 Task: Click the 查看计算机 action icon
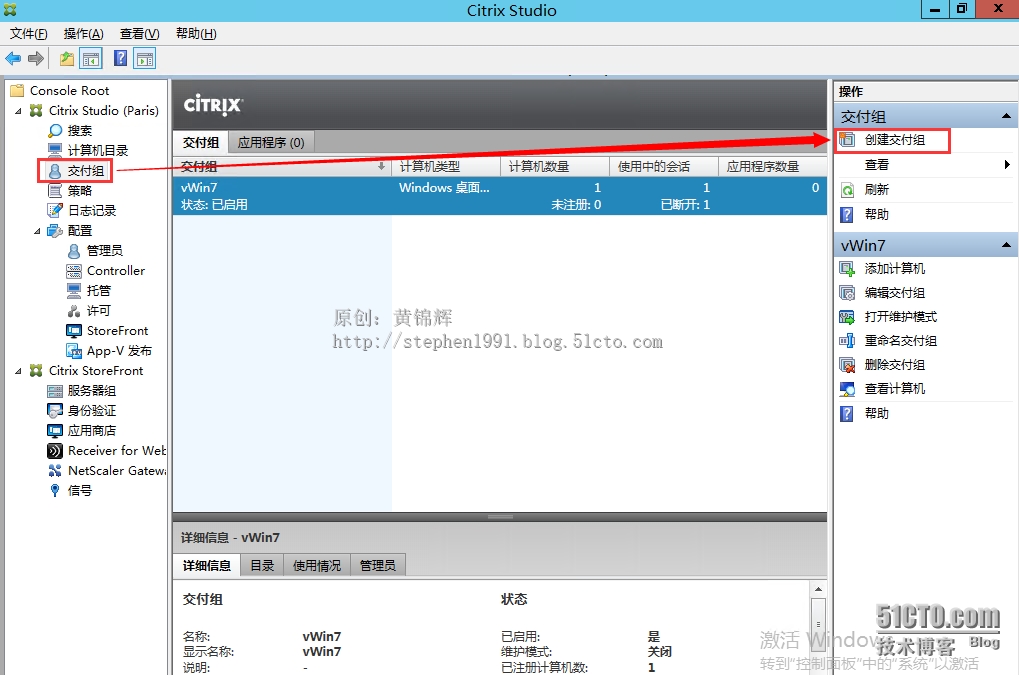pos(847,389)
